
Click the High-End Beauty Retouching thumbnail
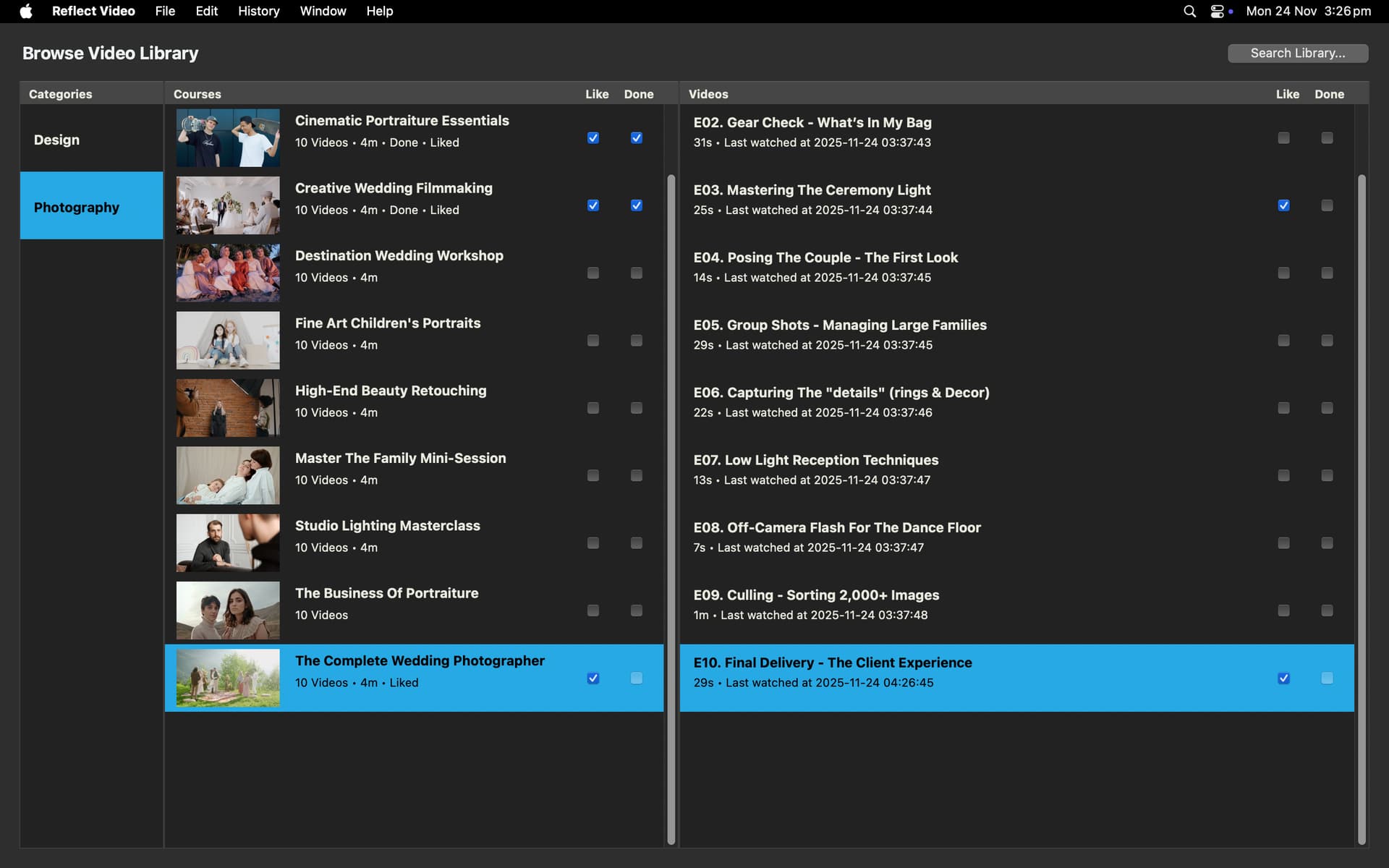[x=228, y=408]
